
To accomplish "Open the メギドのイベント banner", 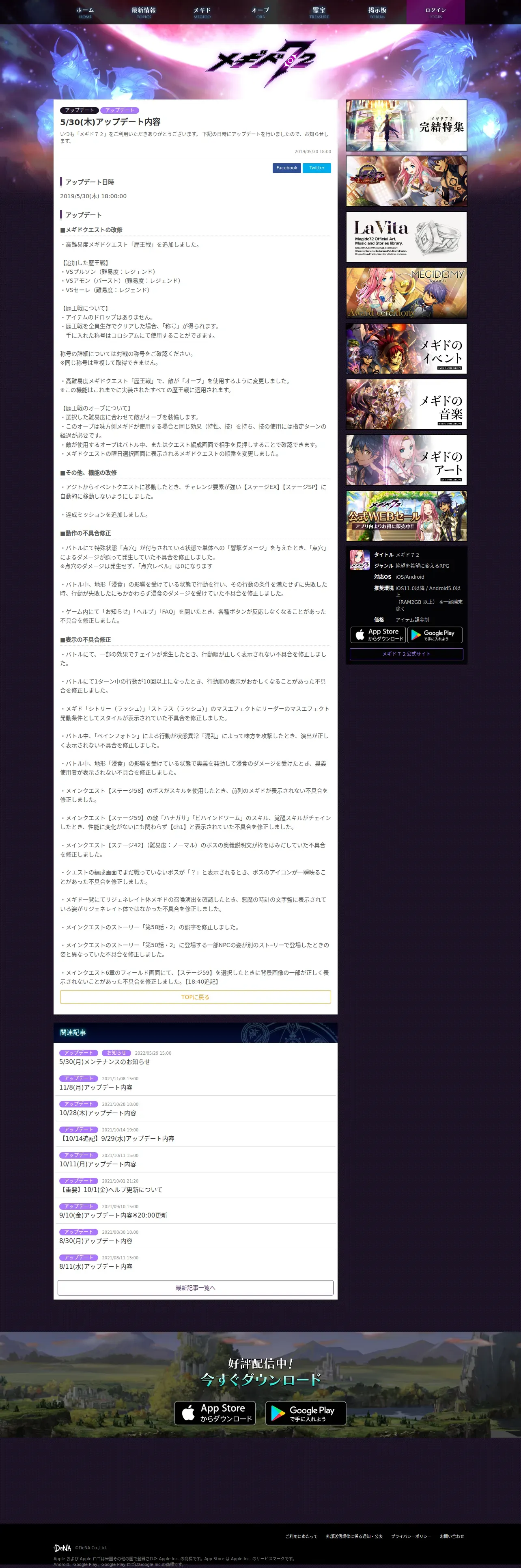I will pos(406,349).
